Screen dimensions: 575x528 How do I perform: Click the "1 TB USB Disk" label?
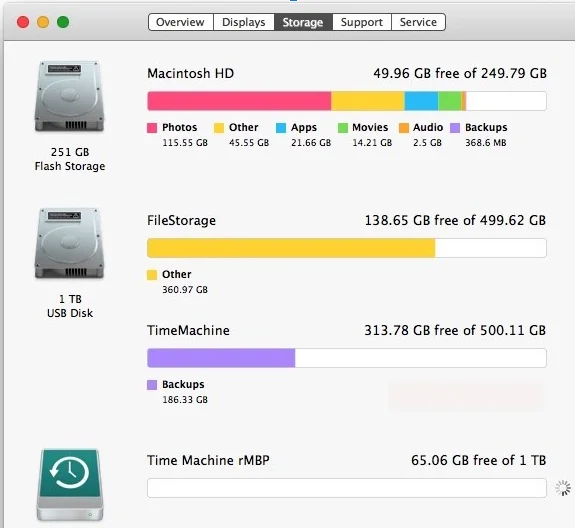pyautogui.click(x=70, y=306)
